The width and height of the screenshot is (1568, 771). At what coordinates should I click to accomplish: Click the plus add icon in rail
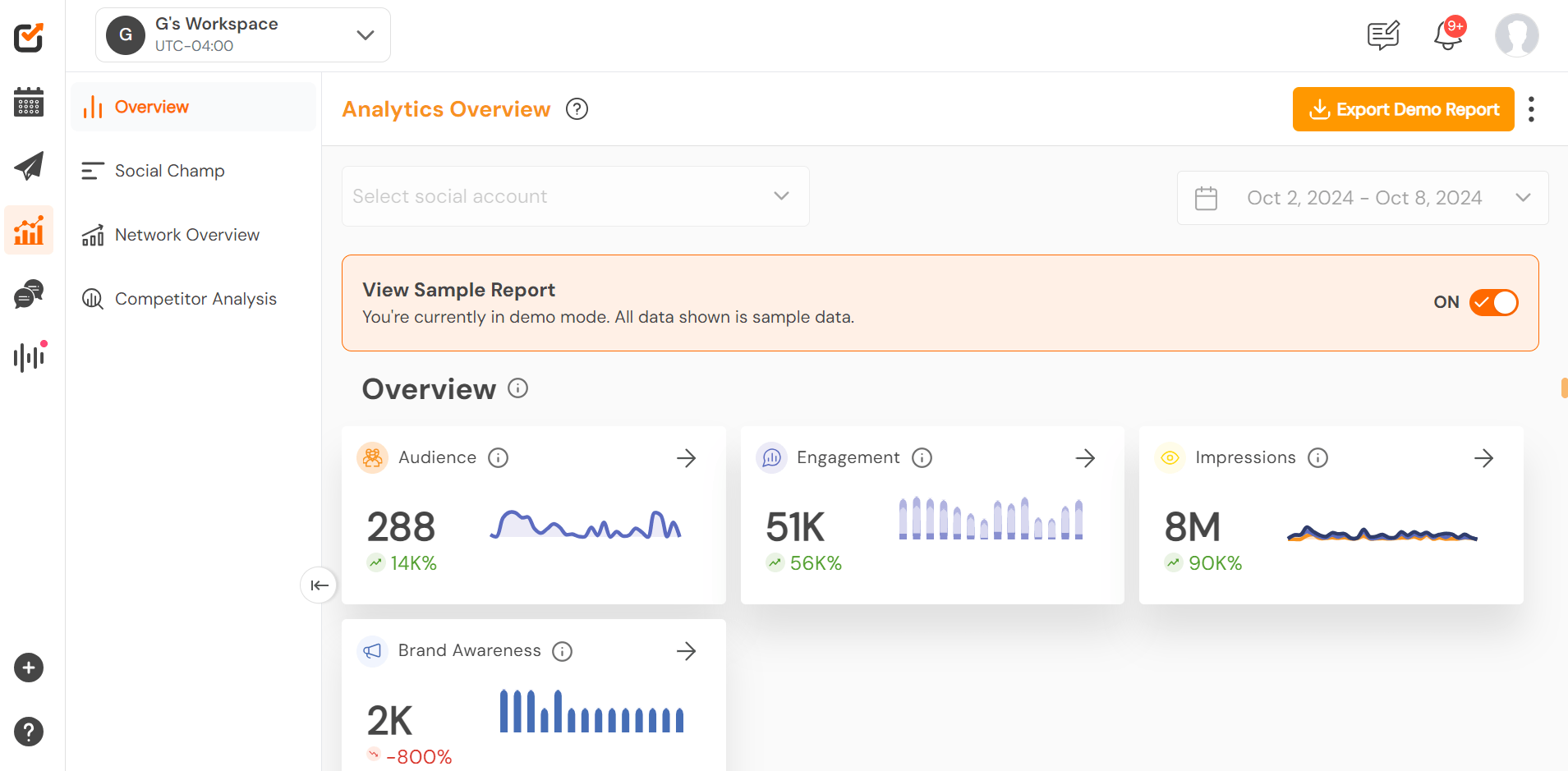coord(29,668)
